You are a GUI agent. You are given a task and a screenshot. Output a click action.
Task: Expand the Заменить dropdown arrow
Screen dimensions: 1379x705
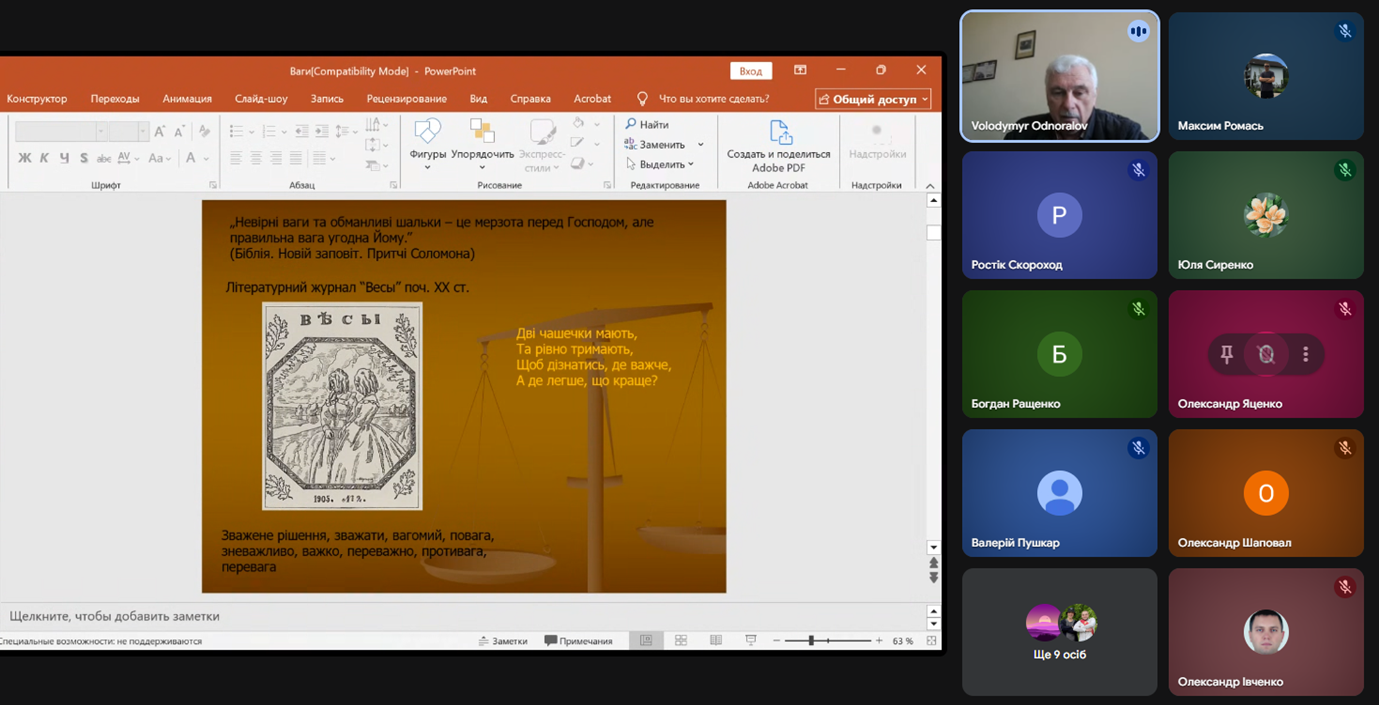(x=701, y=145)
